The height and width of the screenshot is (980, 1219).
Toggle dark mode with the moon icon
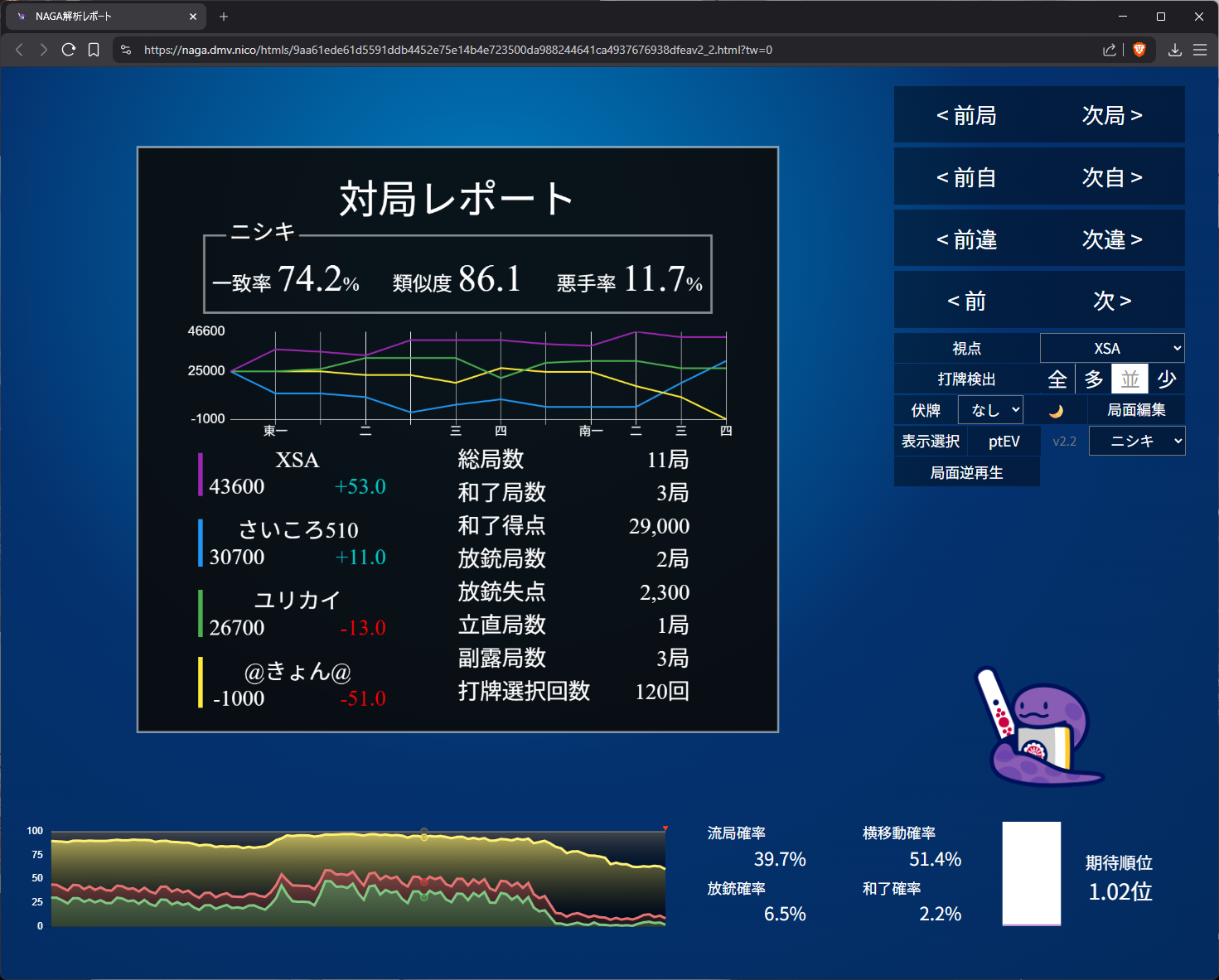pos(1056,411)
